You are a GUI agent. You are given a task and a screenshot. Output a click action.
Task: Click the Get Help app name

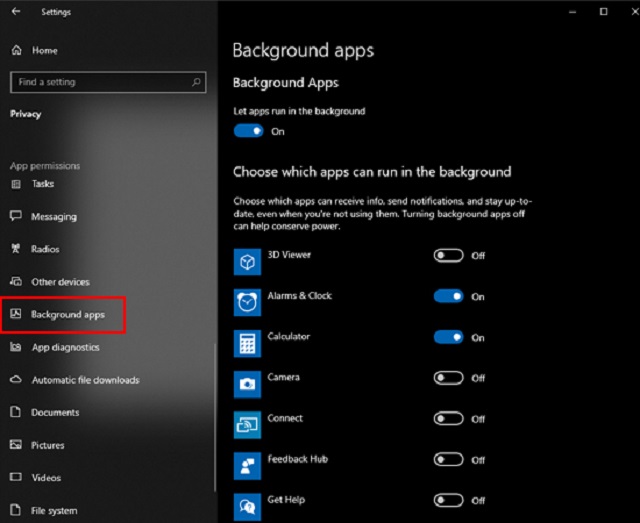[286, 500]
